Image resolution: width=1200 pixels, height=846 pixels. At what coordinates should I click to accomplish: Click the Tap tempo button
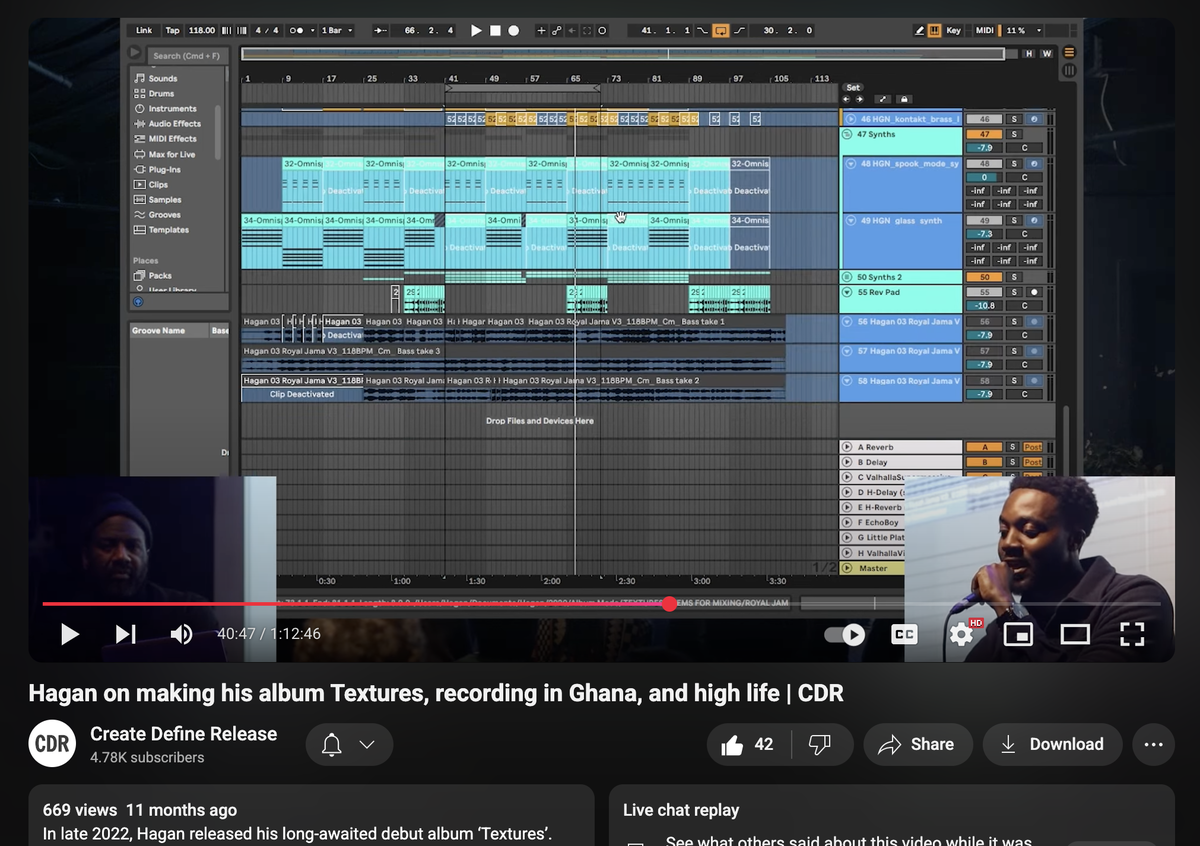tap(173, 31)
